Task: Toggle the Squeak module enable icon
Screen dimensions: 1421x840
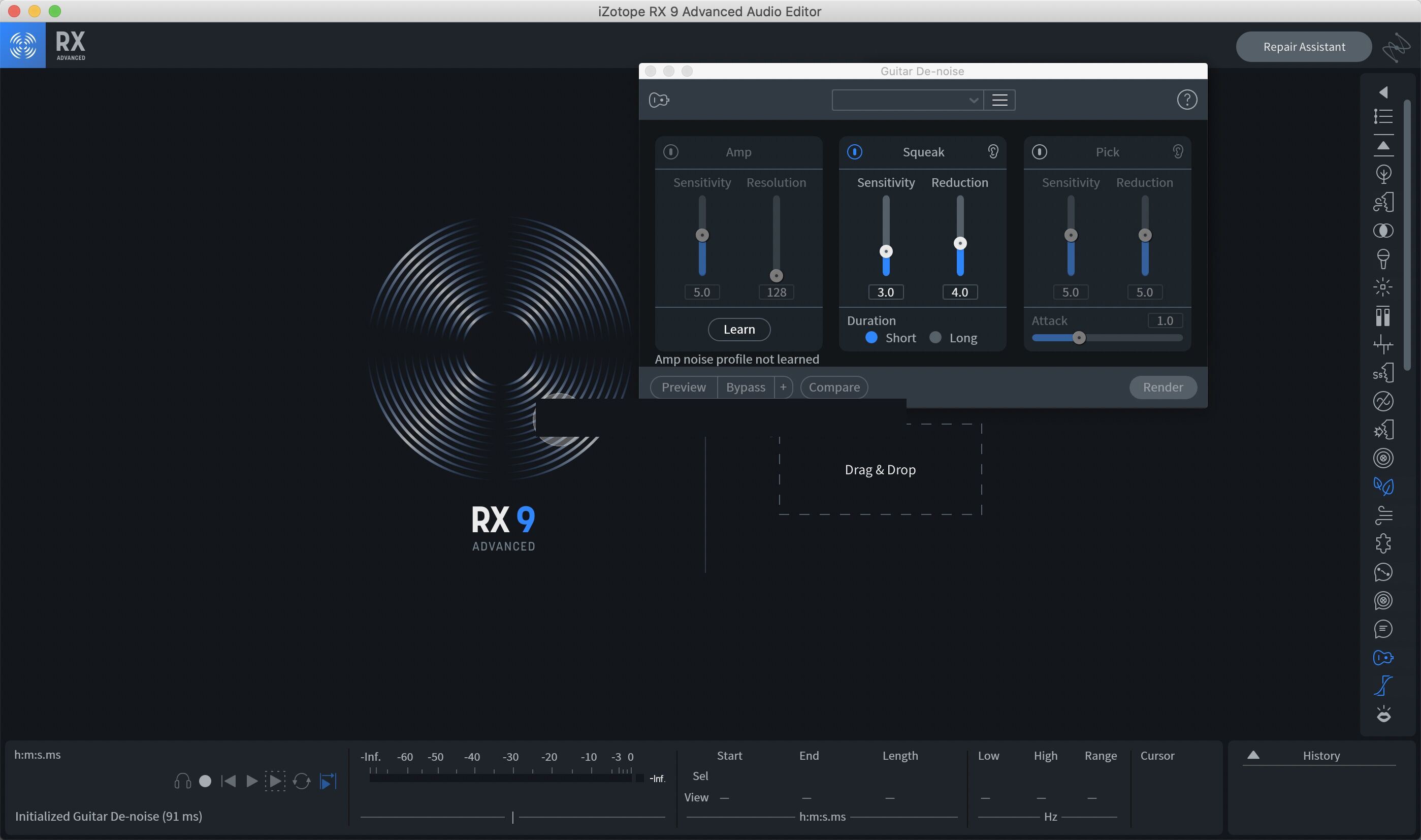Action: [854, 152]
